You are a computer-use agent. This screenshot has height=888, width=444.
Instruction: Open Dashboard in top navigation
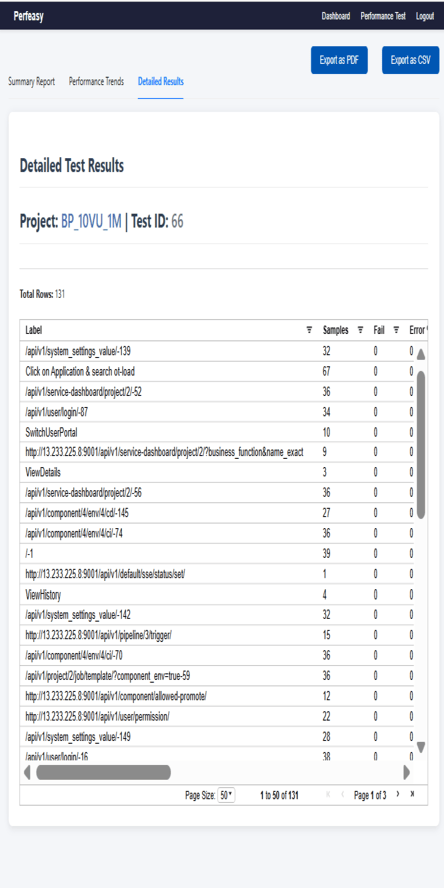coord(336,16)
